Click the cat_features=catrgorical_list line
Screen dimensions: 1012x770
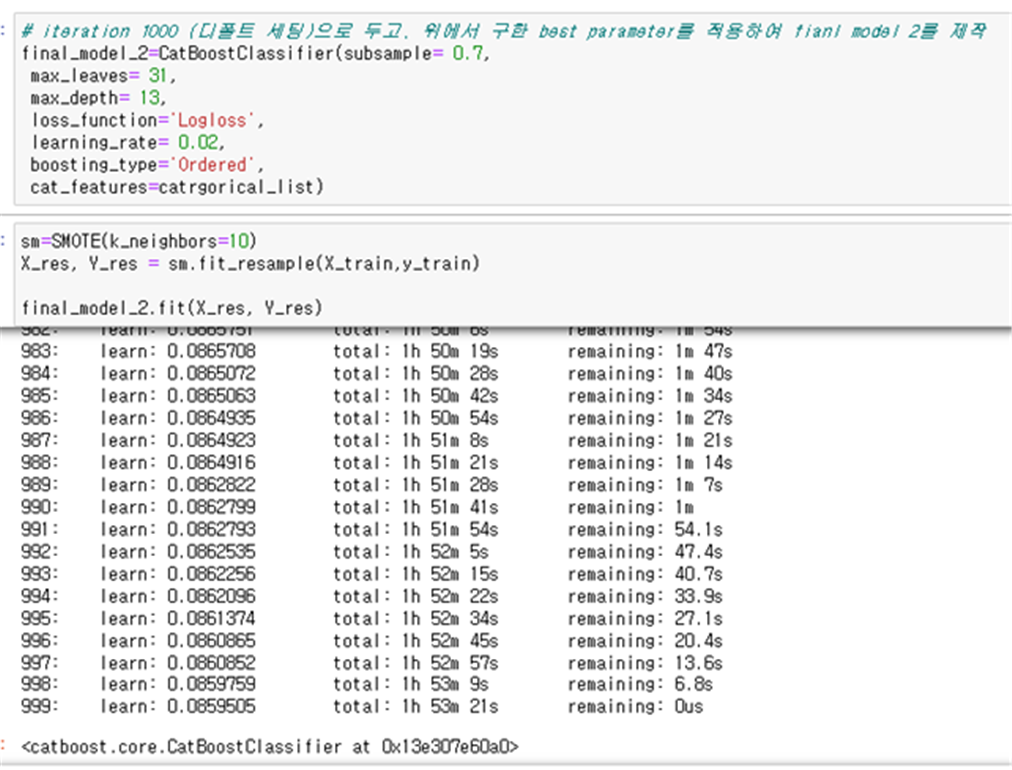tap(176, 187)
